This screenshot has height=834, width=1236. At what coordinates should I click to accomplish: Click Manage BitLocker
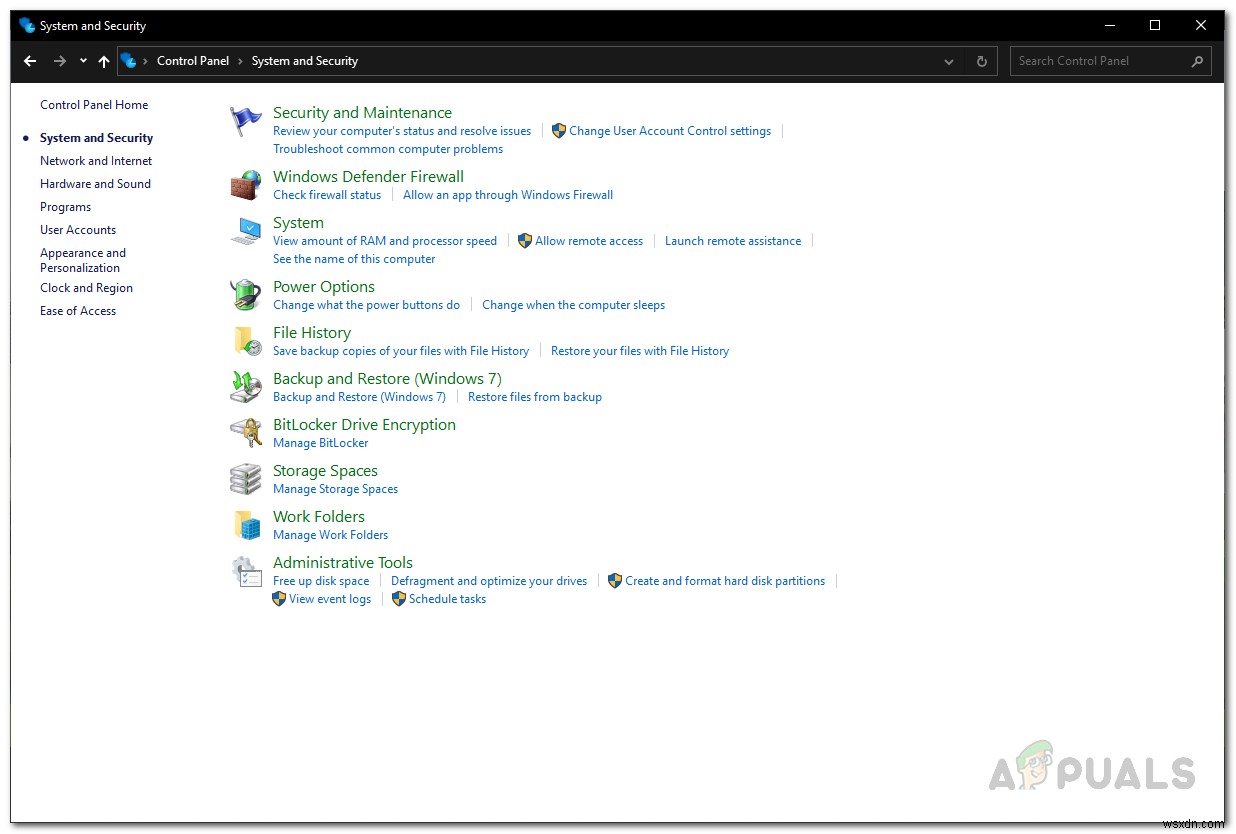321,443
